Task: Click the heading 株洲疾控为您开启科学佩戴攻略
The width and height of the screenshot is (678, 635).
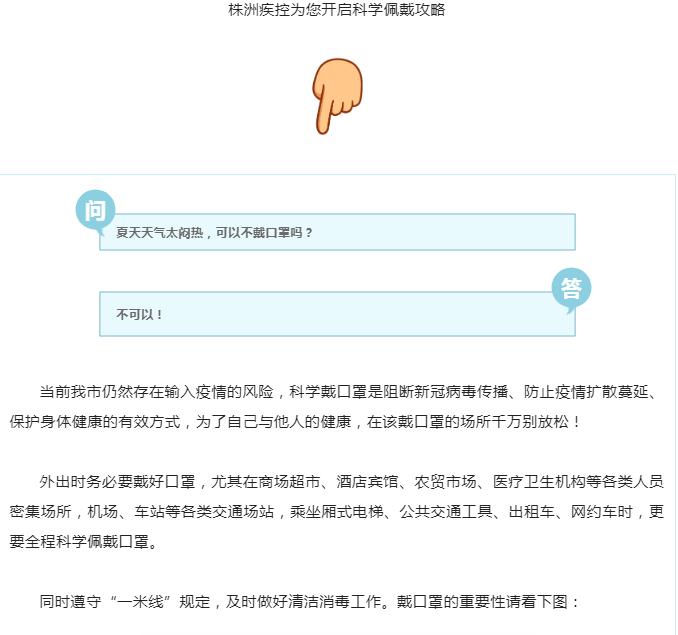Action: pos(337,10)
